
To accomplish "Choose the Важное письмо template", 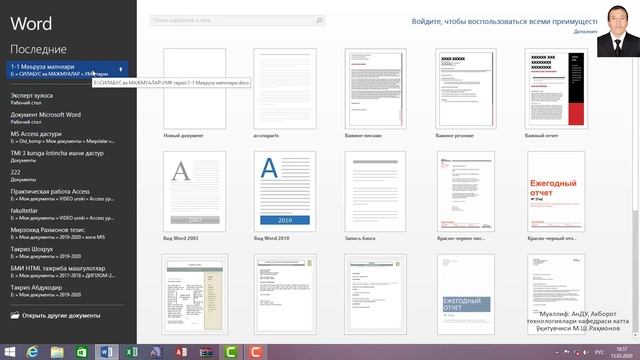I will [x=376, y=89].
